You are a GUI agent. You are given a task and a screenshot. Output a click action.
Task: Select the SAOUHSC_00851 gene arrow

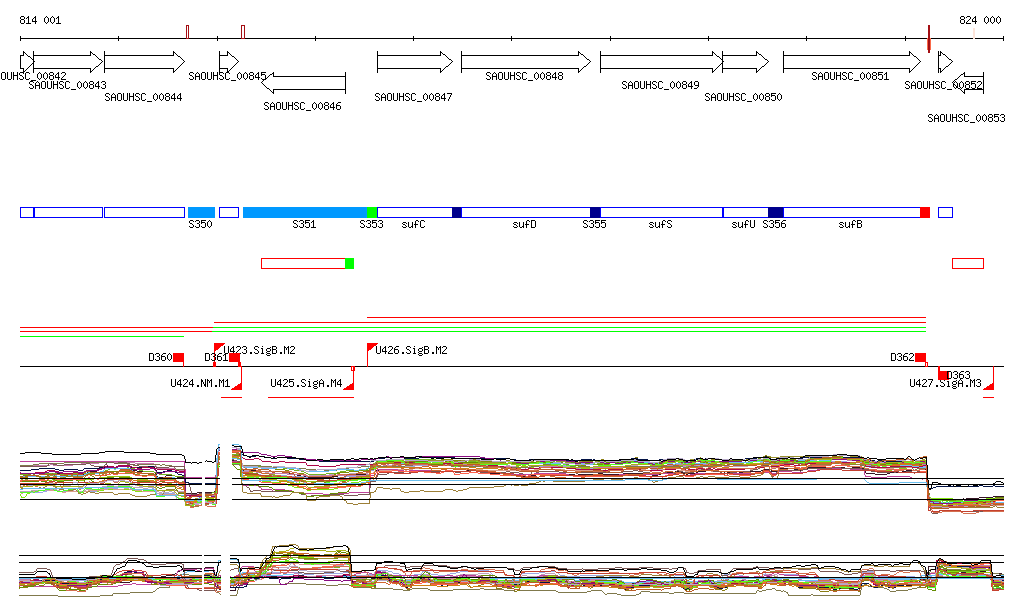click(850, 62)
